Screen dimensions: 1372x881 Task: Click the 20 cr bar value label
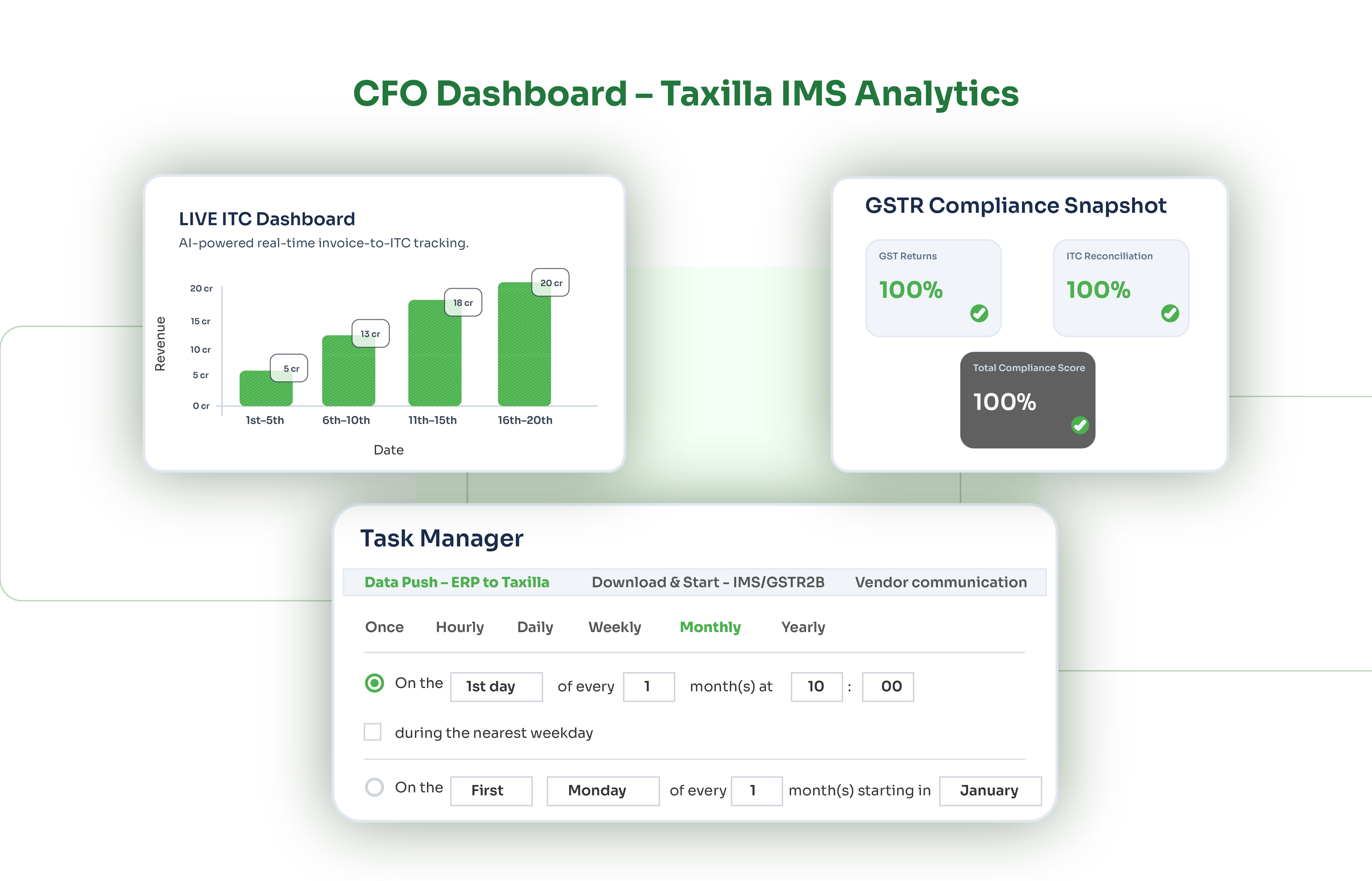point(550,283)
